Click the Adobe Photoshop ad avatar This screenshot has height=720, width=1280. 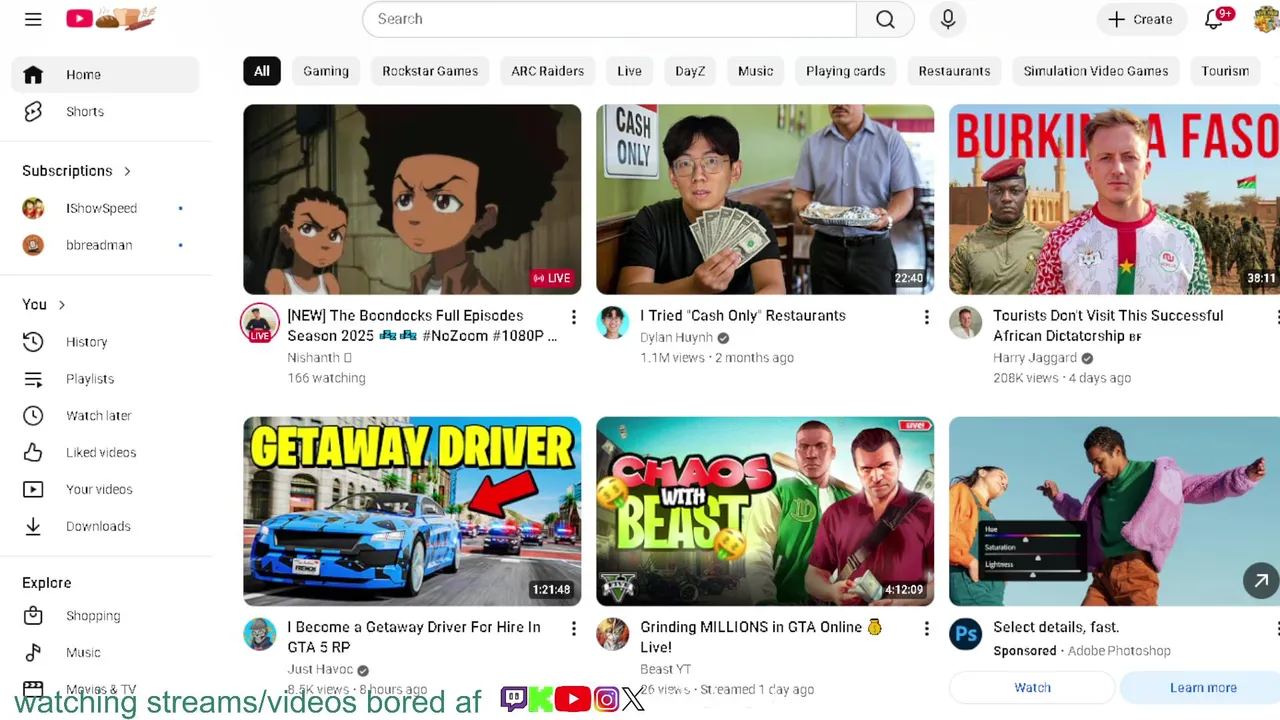coord(965,634)
